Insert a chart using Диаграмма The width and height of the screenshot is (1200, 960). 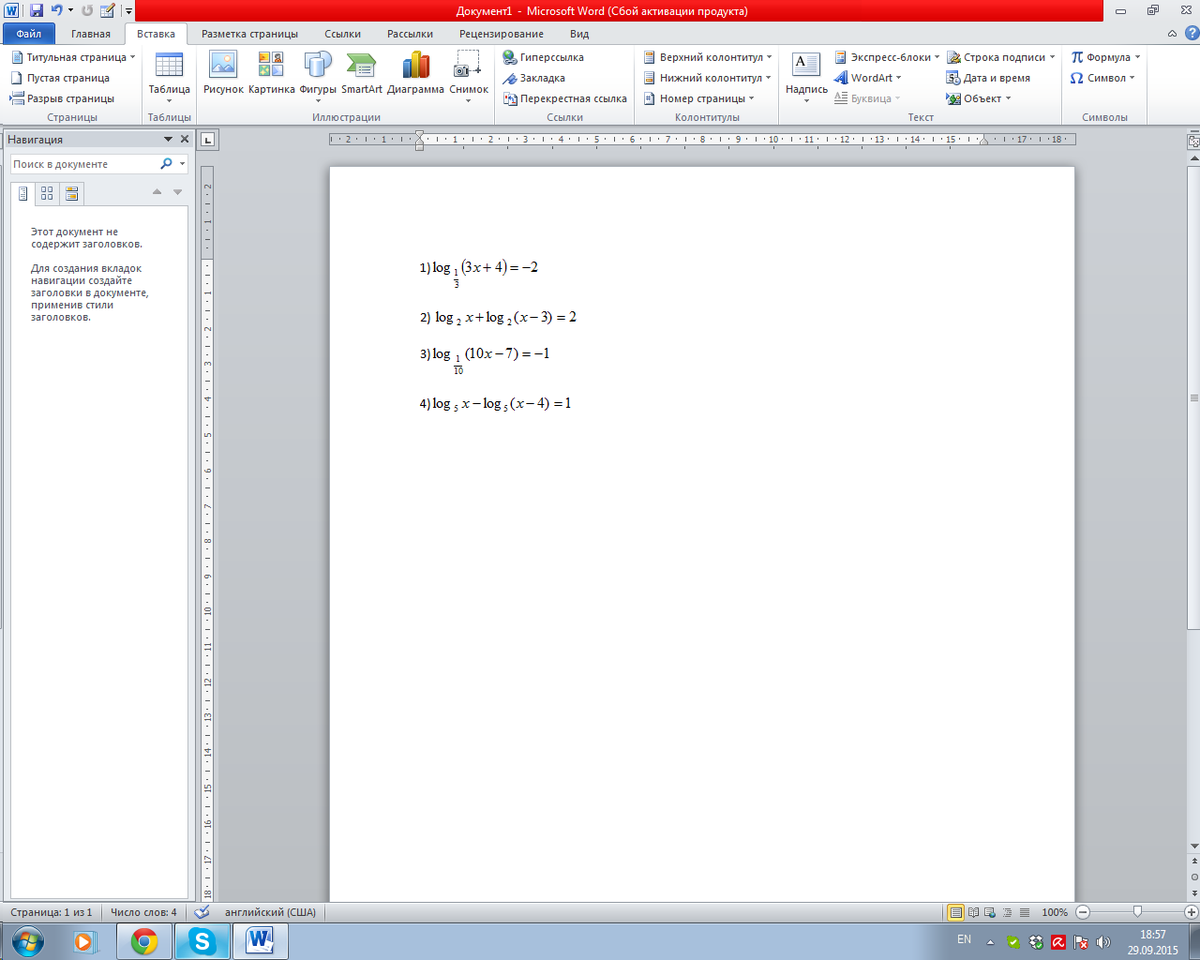[415, 74]
